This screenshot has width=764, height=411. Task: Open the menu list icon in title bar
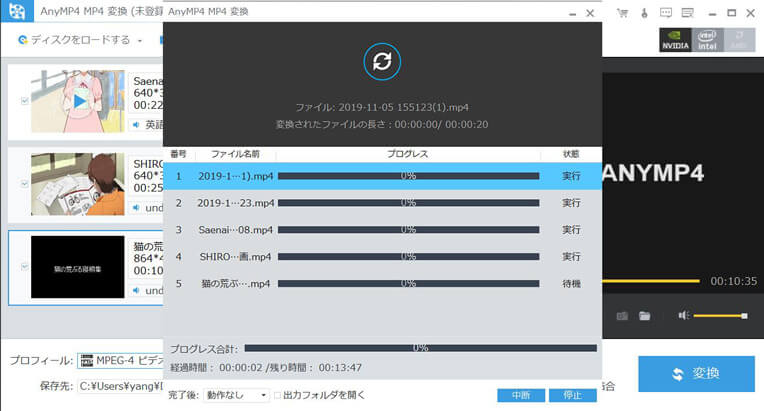[688, 13]
